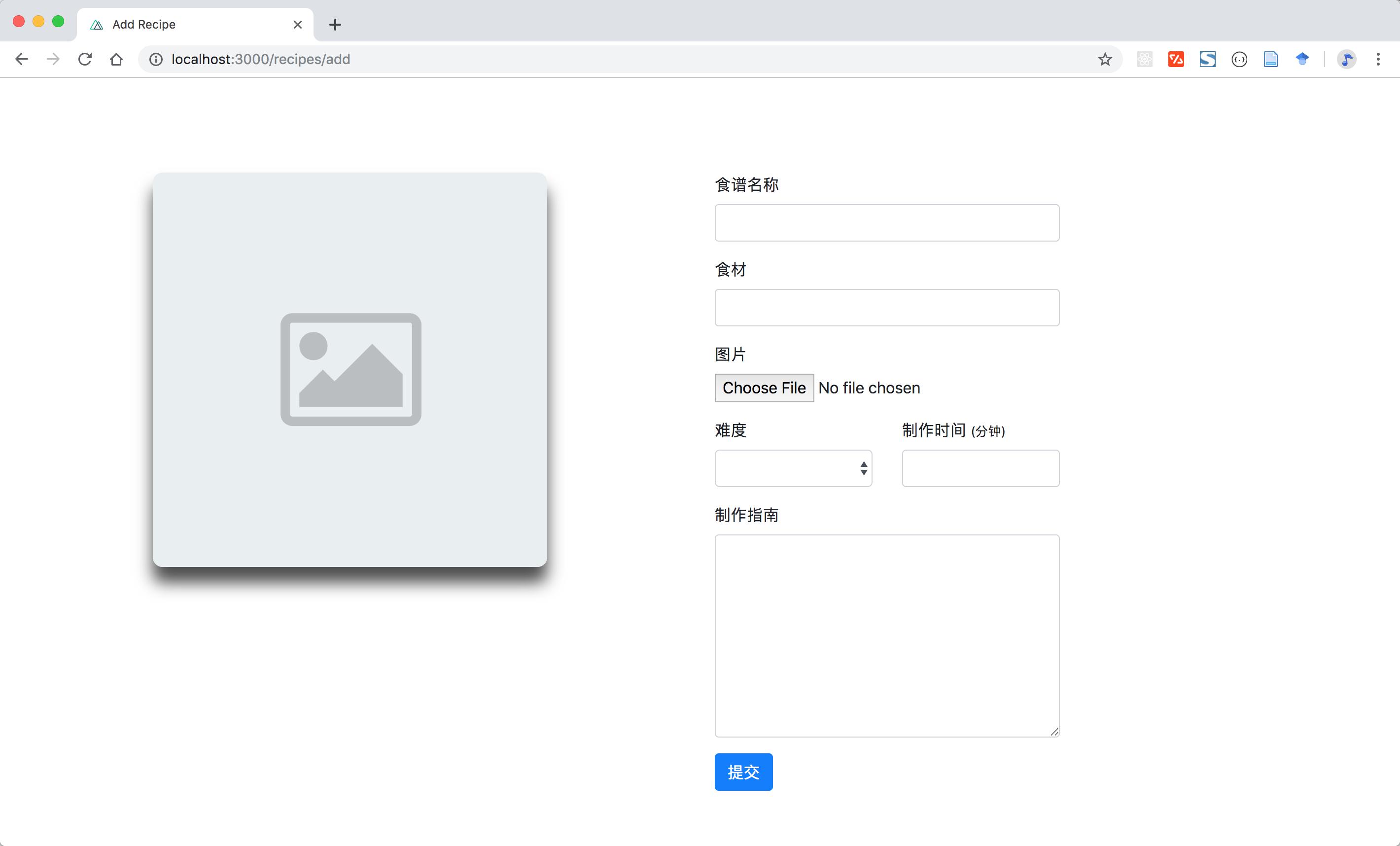Click the image placeholder preview card
Image resolution: width=1400 pixels, height=846 pixels.
pos(350,369)
